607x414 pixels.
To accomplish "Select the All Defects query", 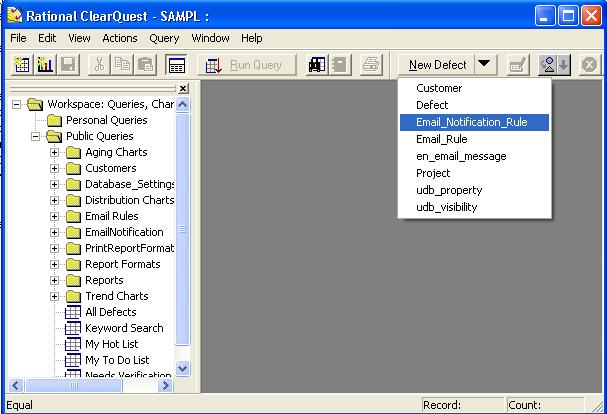I will (111, 312).
